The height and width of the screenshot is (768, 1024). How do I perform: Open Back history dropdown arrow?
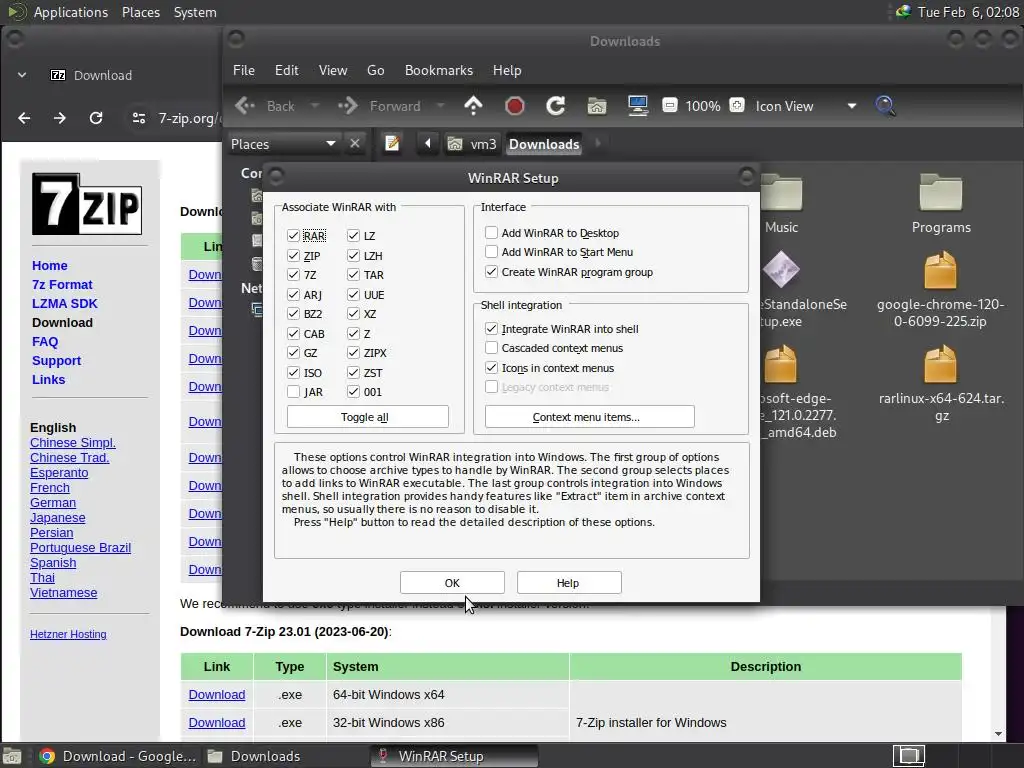click(x=315, y=106)
